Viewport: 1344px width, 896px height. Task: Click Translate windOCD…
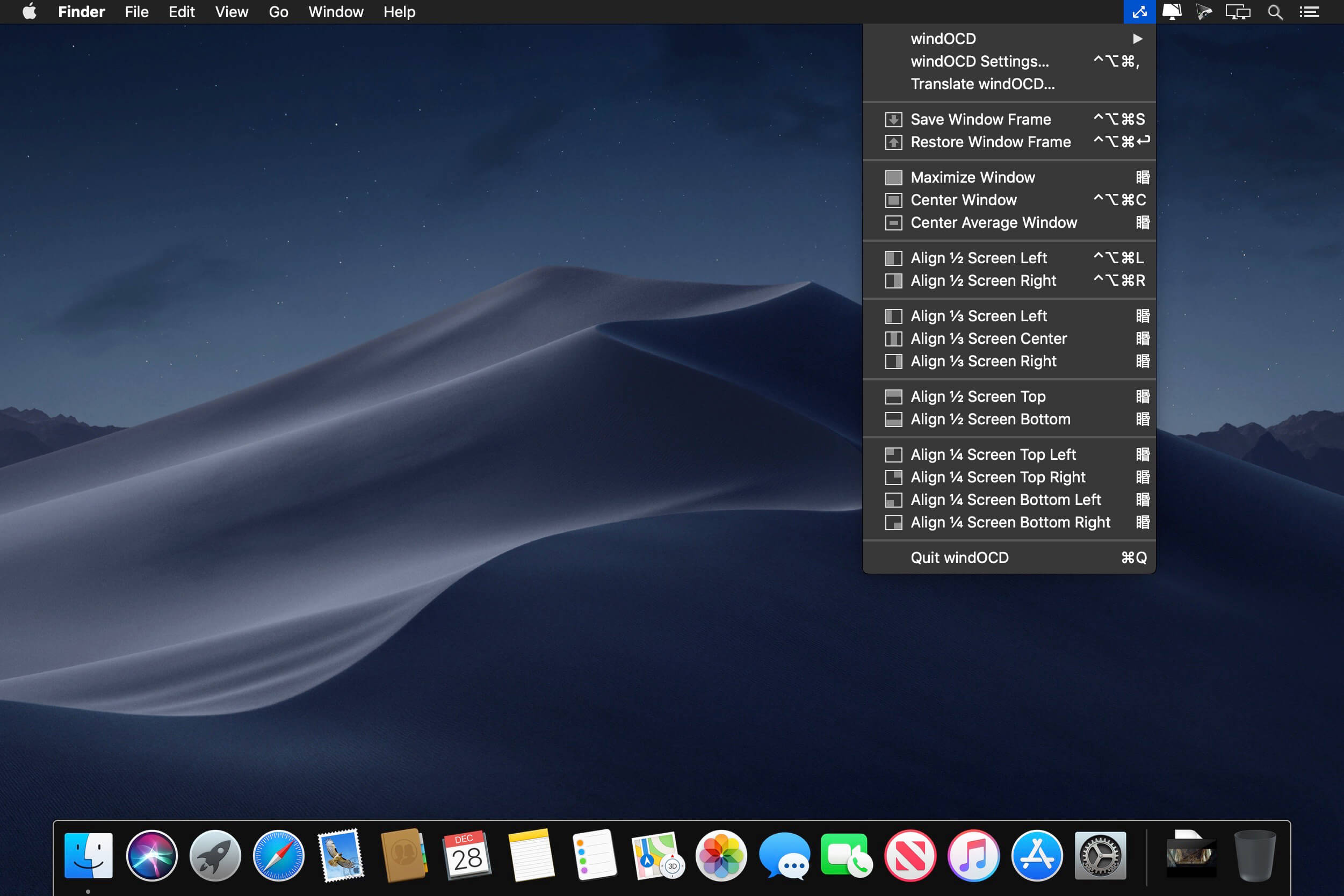coord(982,84)
